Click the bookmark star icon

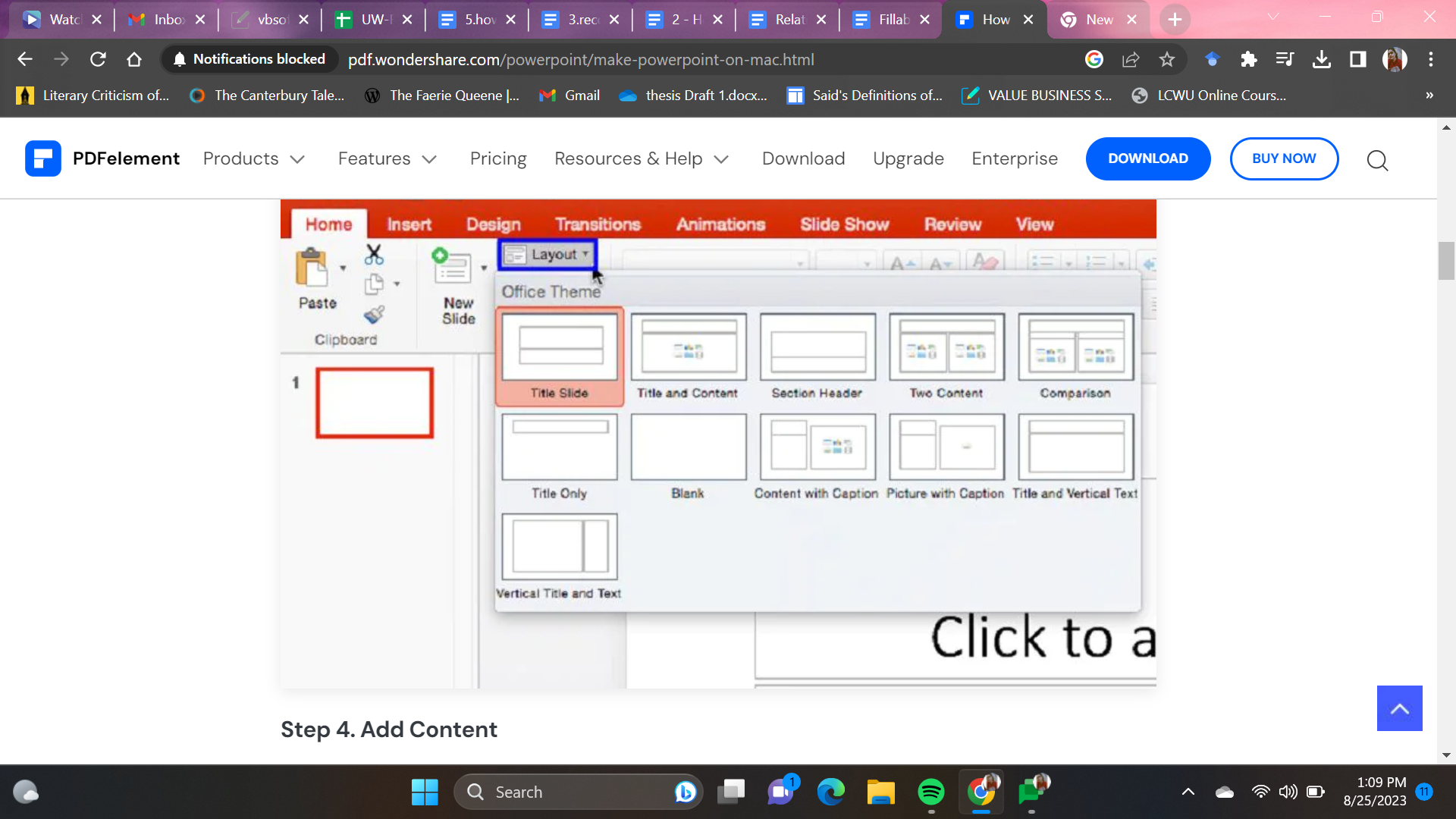[x=1167, y=59]
